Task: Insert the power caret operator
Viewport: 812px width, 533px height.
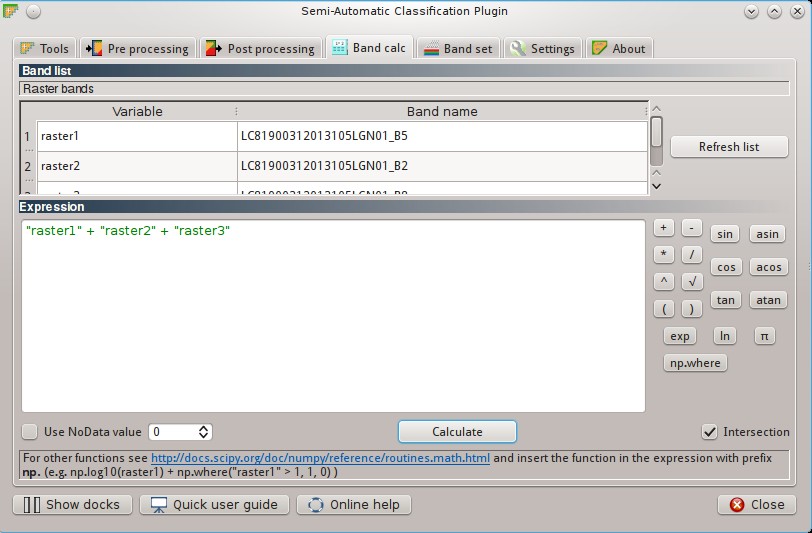Action: pos(664,281)
